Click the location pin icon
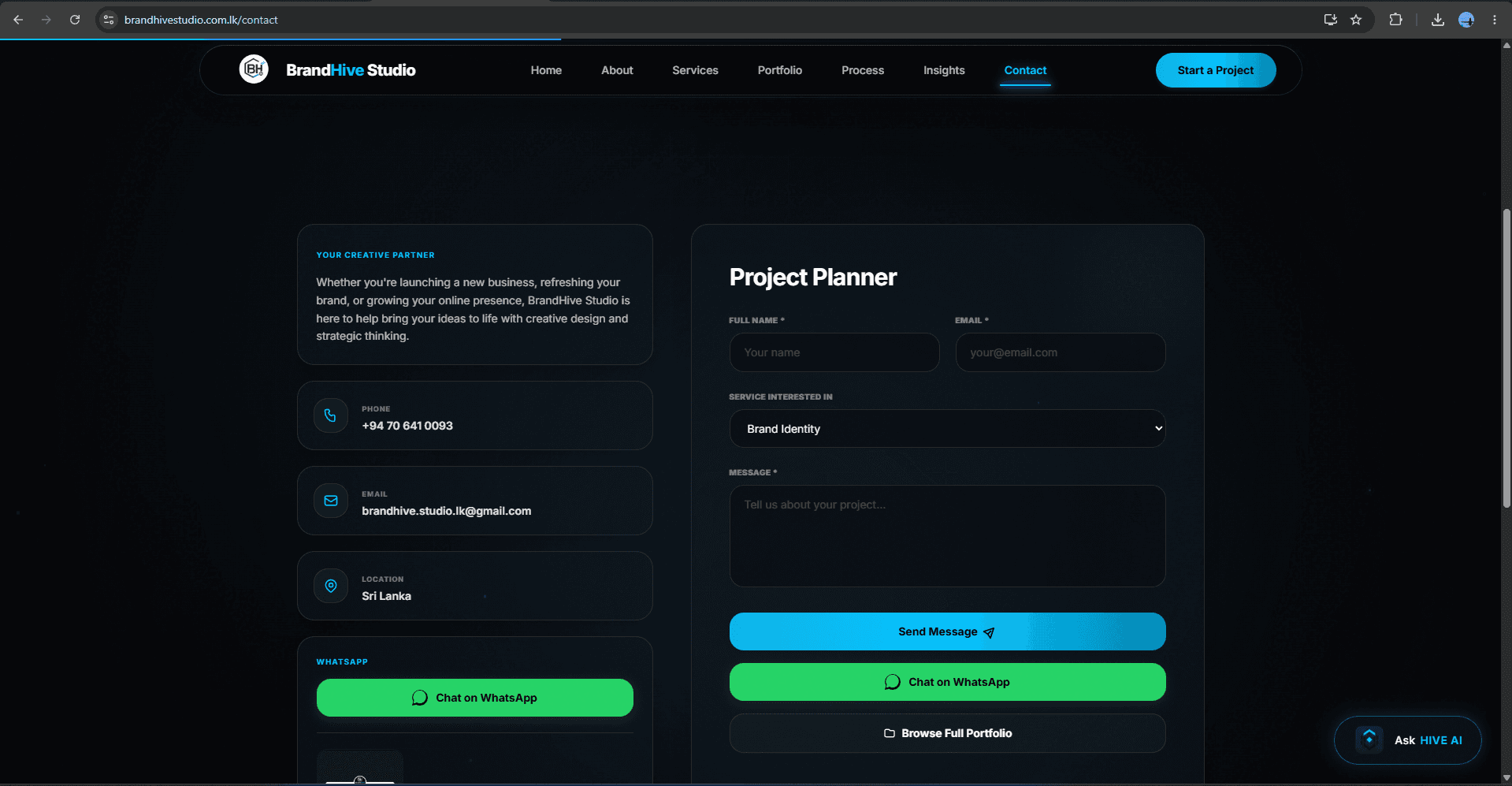Image resolution: width=1512 pixels, height=786 pixels. point(331,586)
